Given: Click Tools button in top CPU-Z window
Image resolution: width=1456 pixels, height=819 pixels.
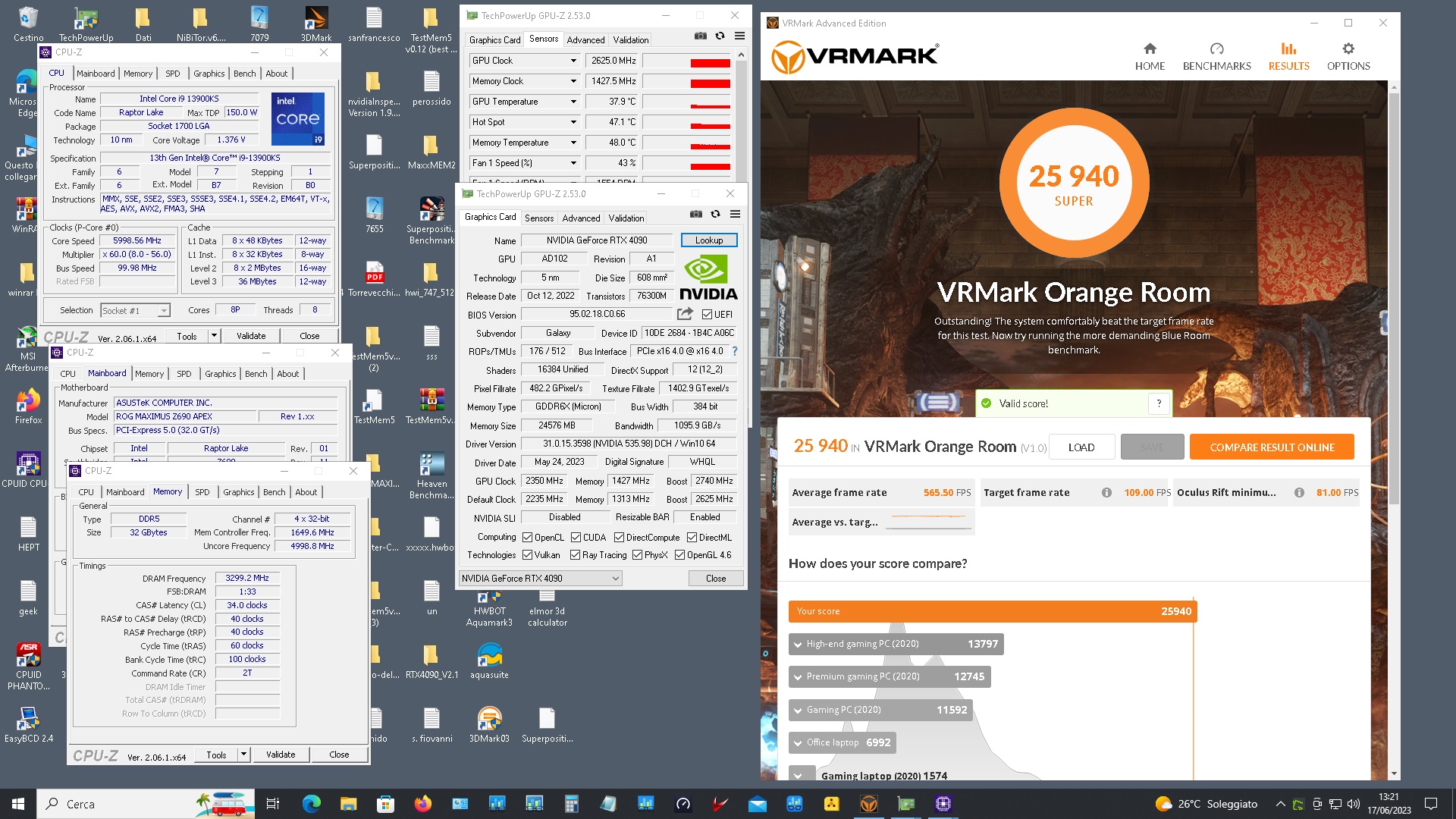Looking at the screenshot, I should 187,336.
